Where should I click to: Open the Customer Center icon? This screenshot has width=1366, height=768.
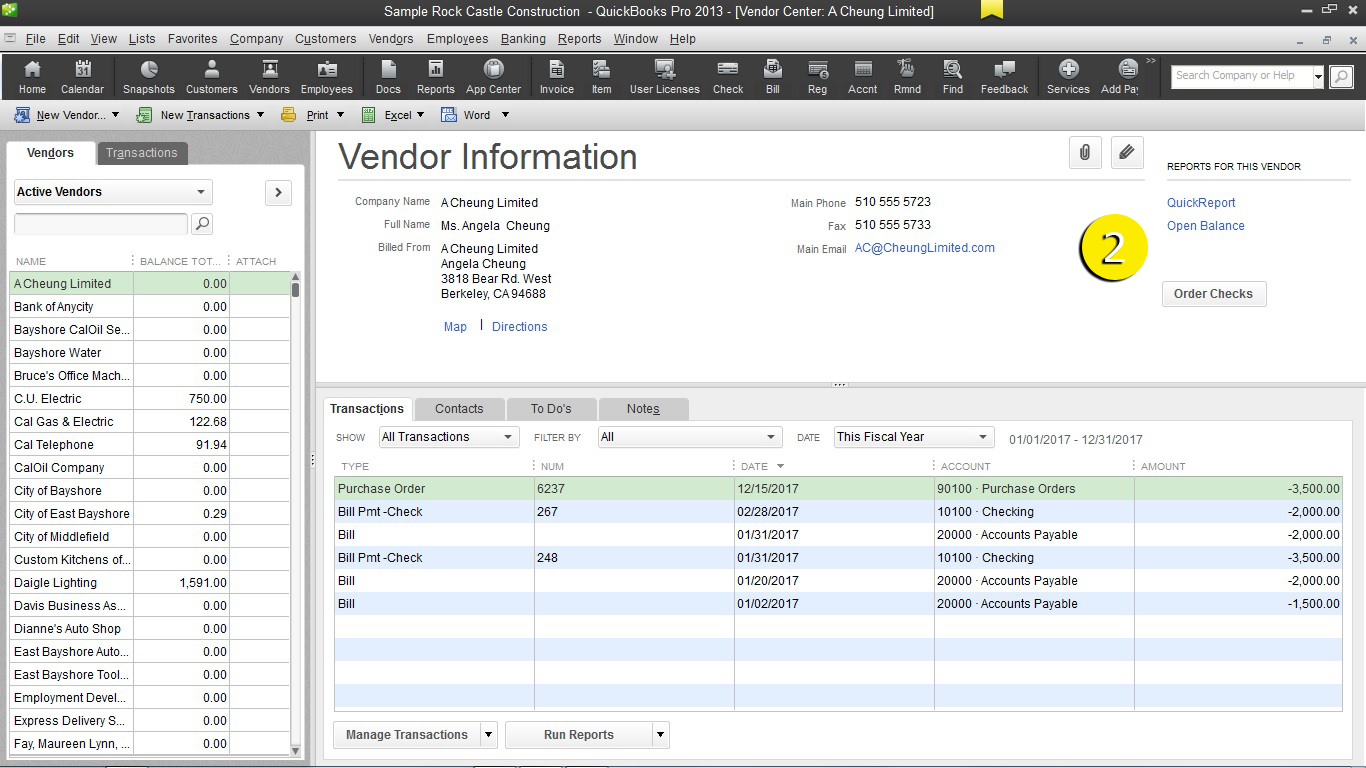[x=211, y=76]
